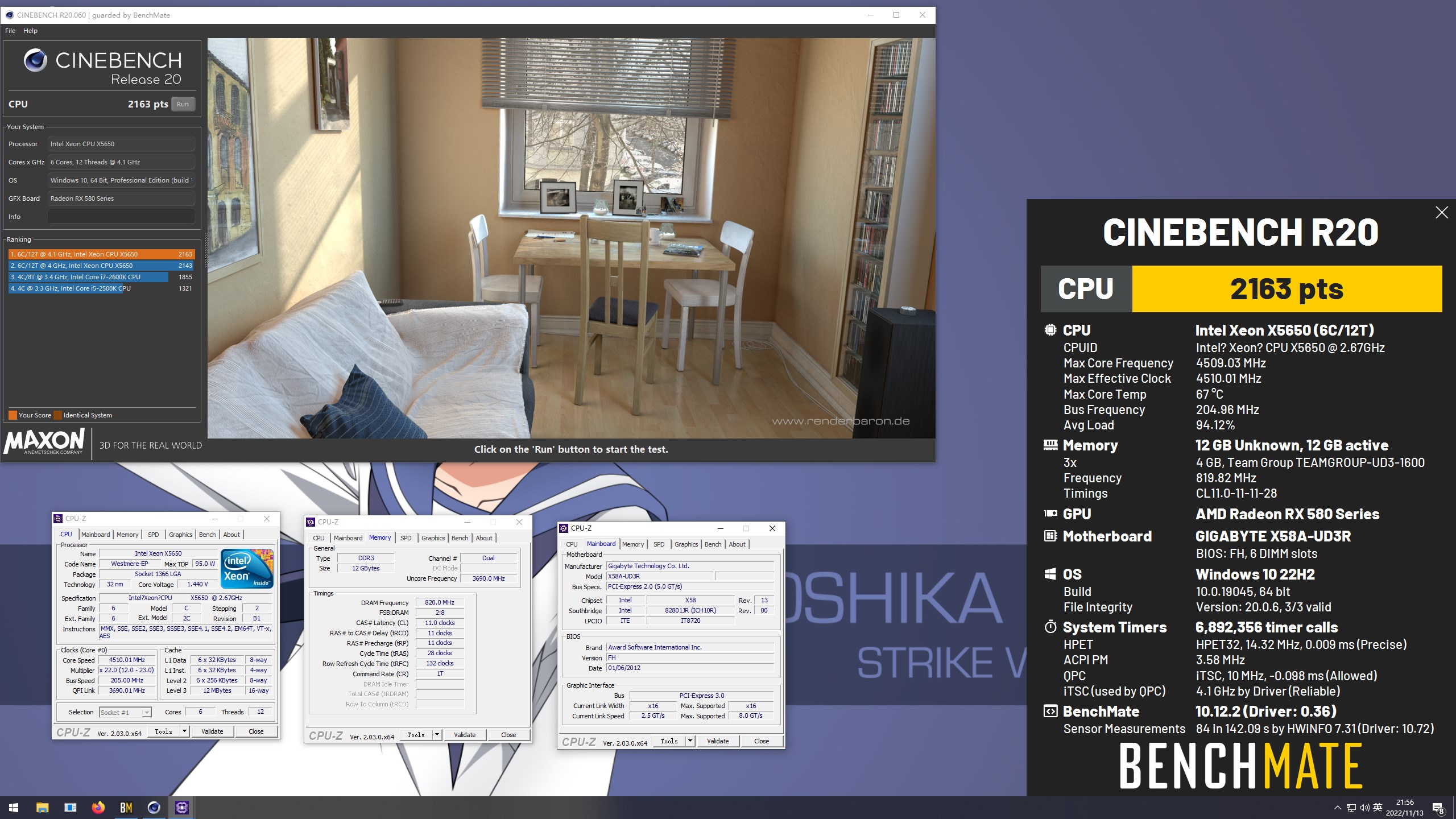Click the Cinebench title bar app icon
The width and height of the screenshot is (1456, 819).
tap(10, 15)
